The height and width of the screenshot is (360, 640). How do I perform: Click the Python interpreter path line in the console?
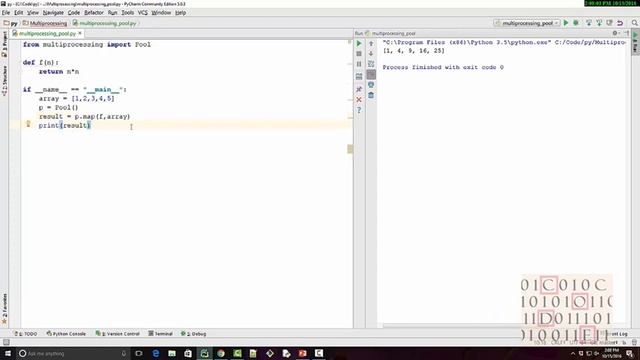(504, 42)
